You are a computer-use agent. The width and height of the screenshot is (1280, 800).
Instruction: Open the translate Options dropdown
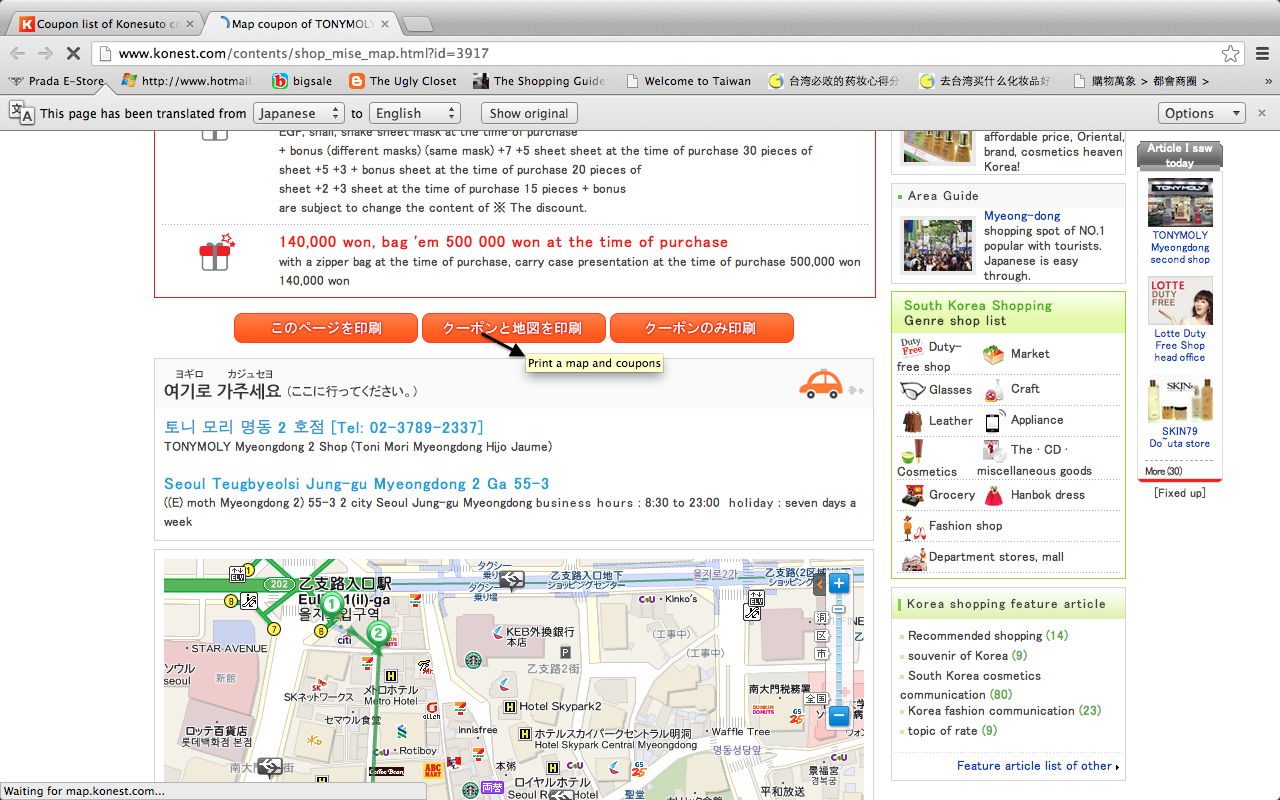1201,113
